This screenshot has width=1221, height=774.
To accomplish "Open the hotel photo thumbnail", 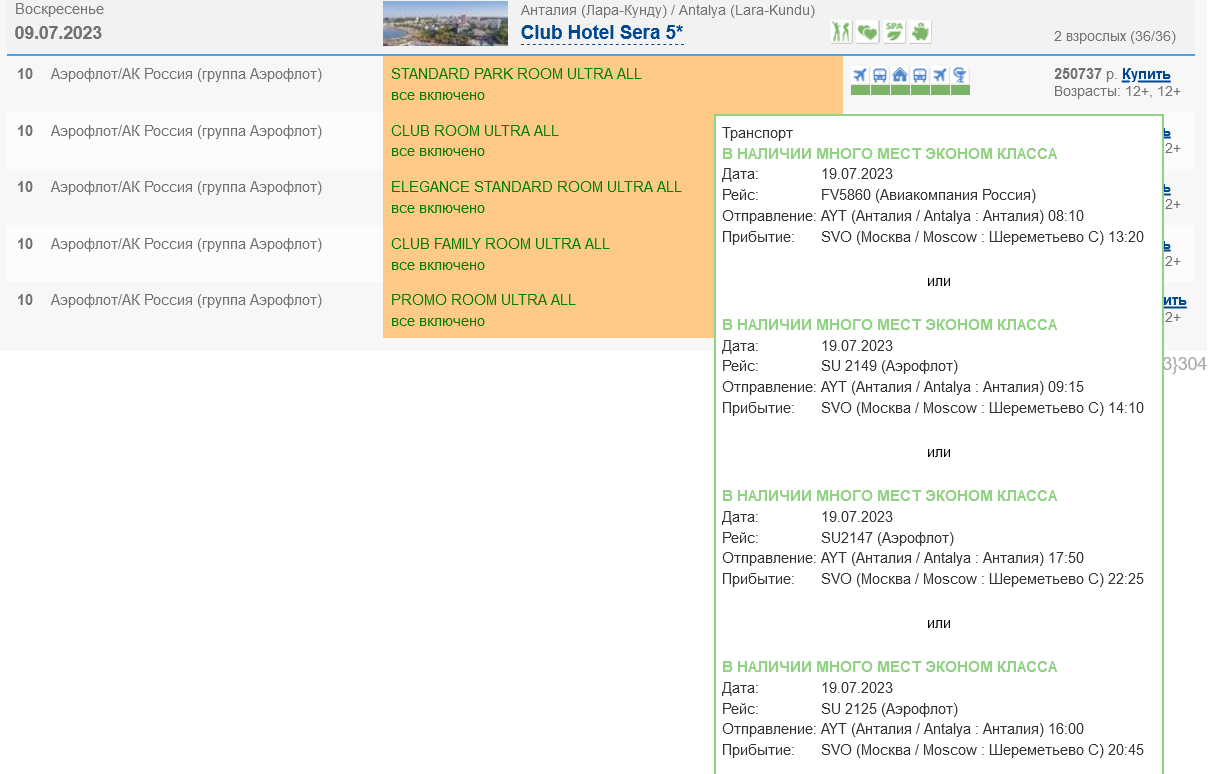I will [444, 24].
